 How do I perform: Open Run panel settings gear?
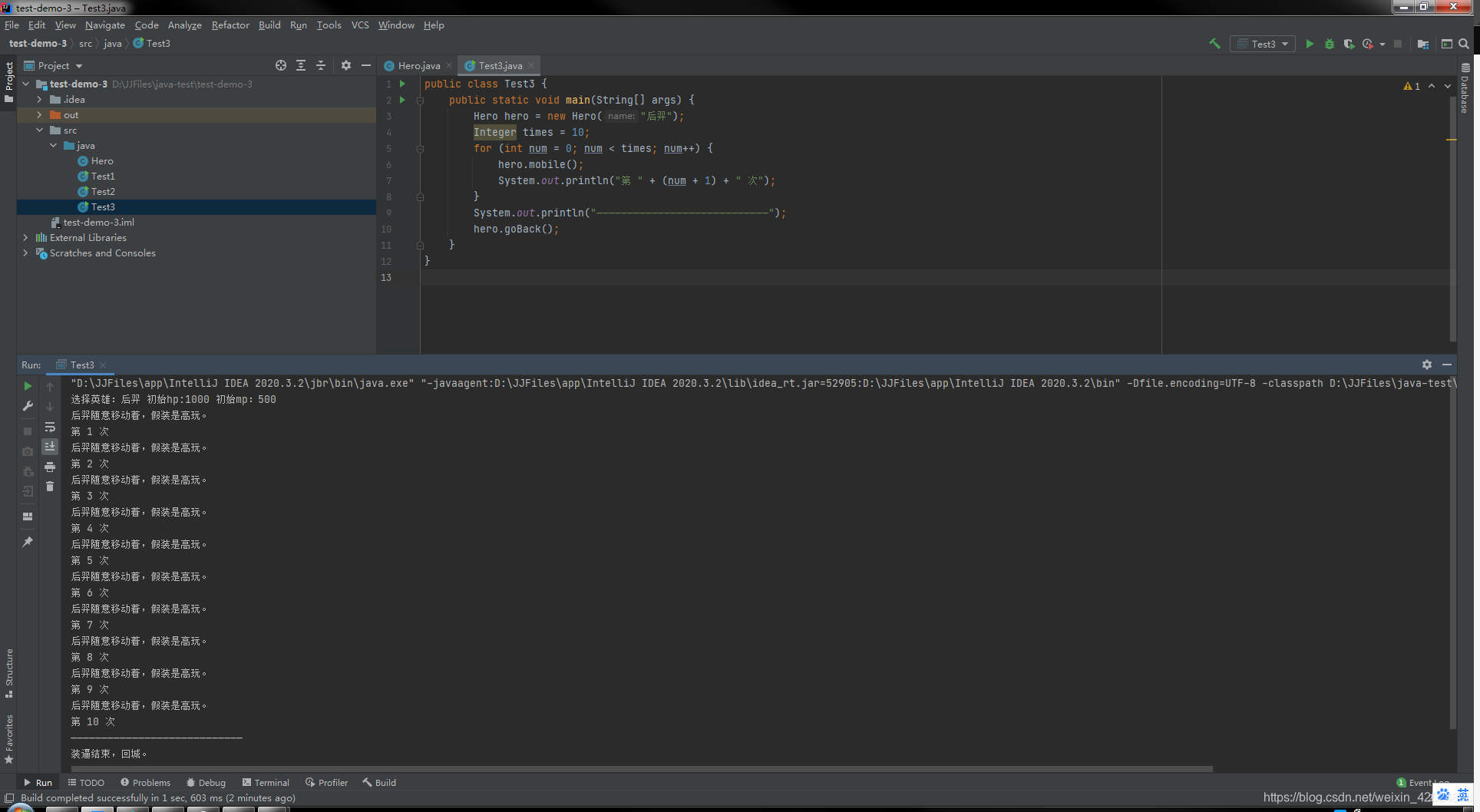coord(1427,365)
